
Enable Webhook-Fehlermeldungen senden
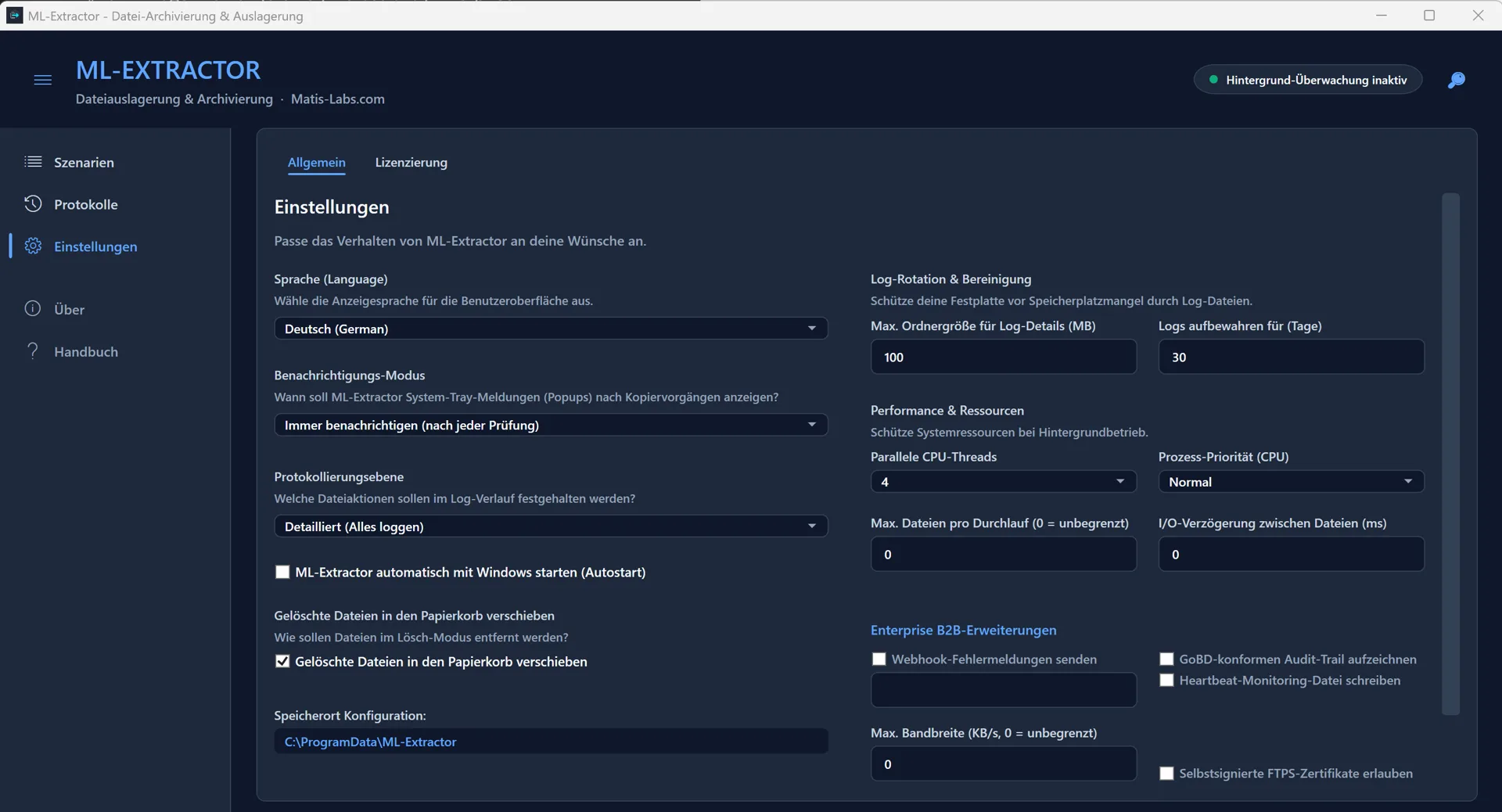(879, 659)
